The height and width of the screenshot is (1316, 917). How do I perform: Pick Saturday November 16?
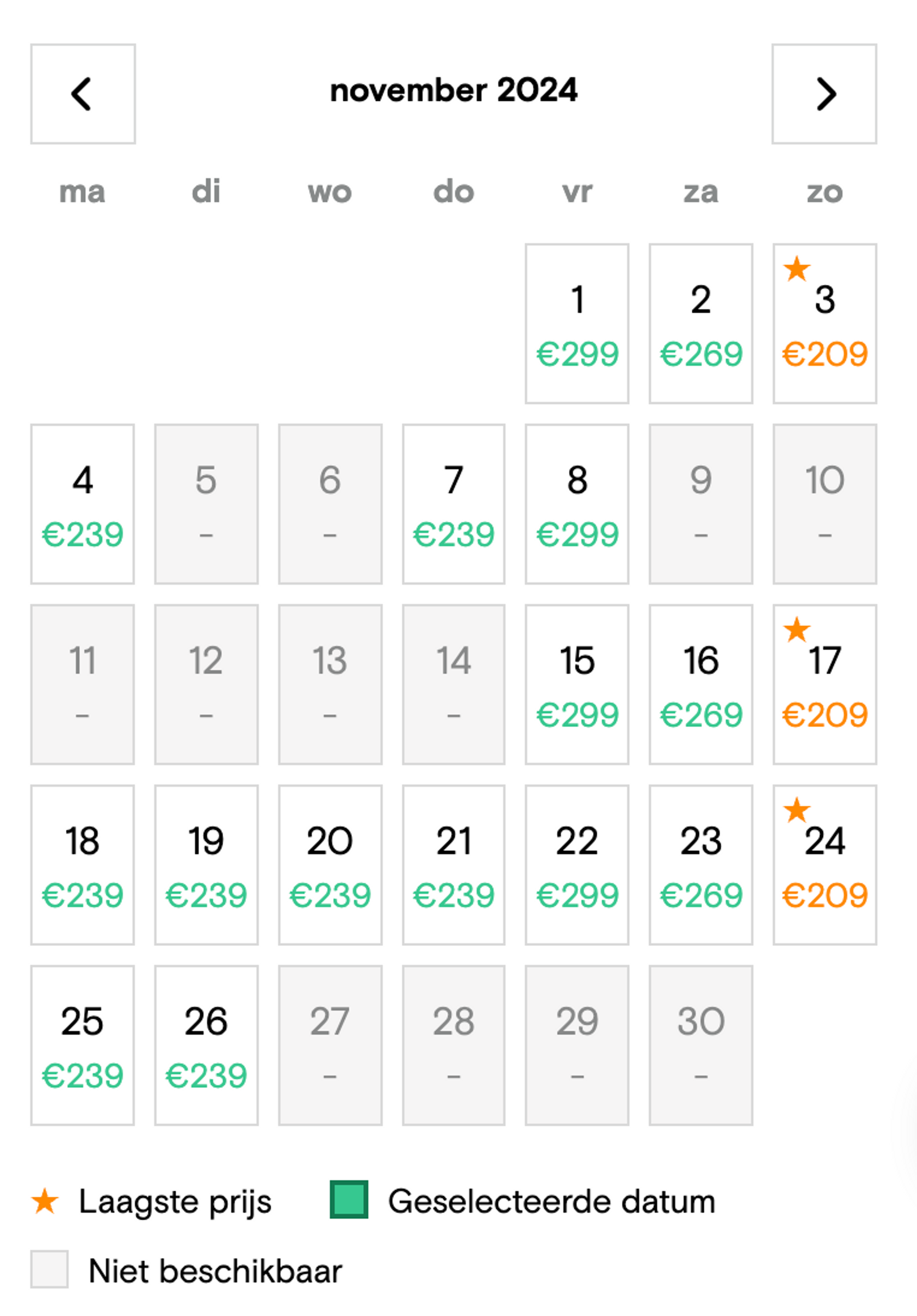pos(701,684)
